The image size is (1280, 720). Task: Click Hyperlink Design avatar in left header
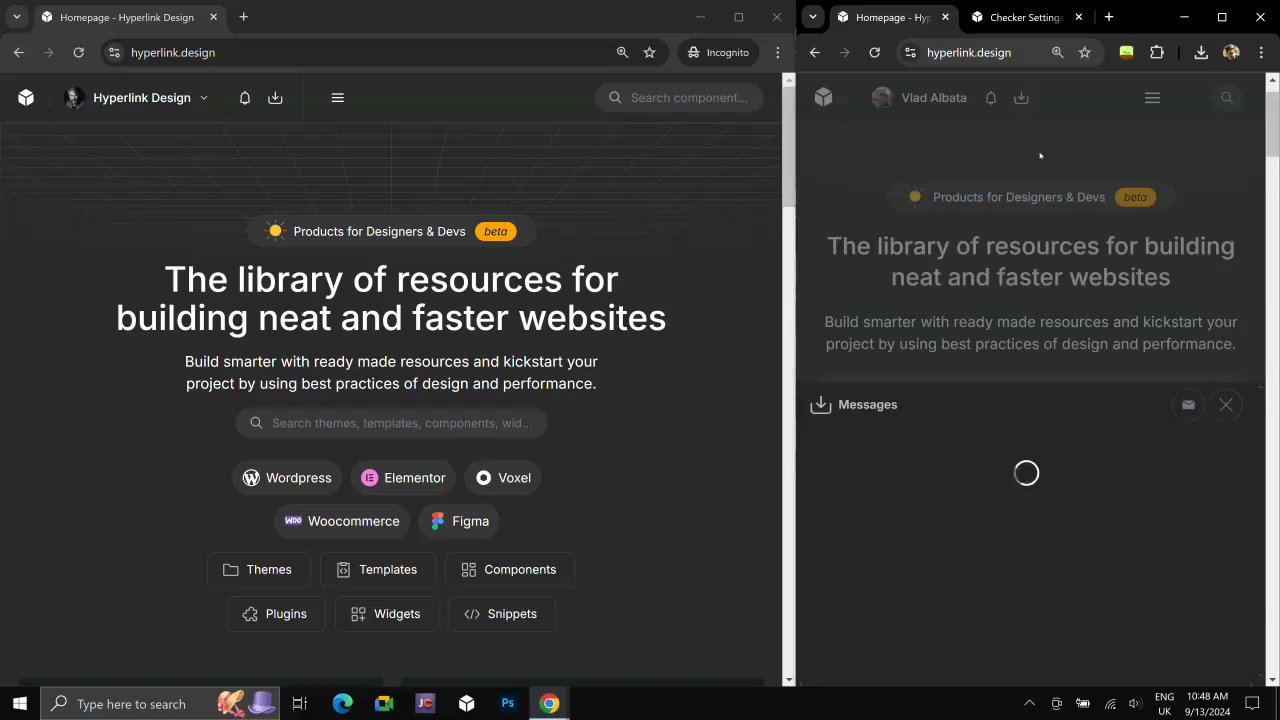tap(74, 98)
